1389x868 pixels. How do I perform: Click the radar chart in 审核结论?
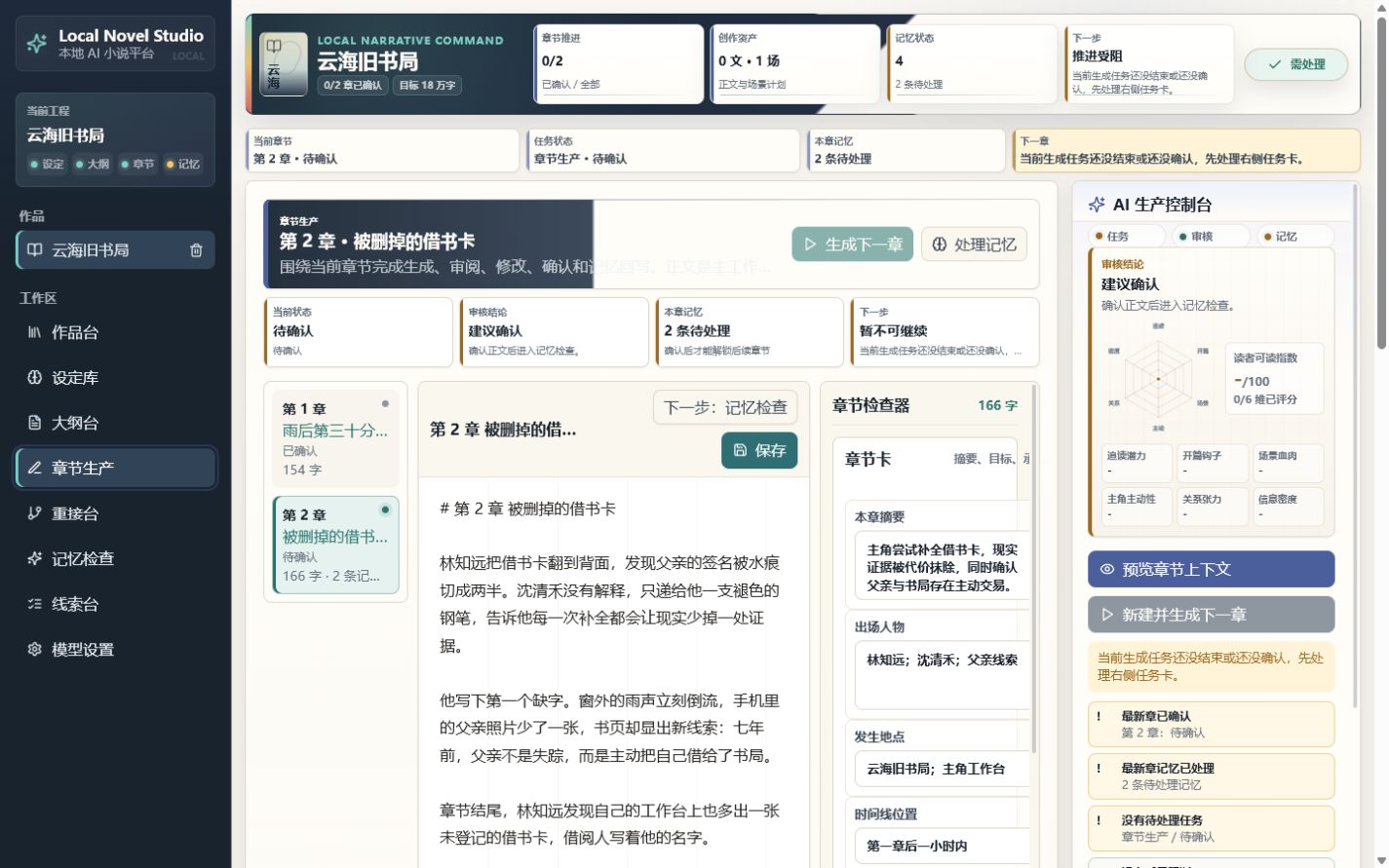(1158, 378)
